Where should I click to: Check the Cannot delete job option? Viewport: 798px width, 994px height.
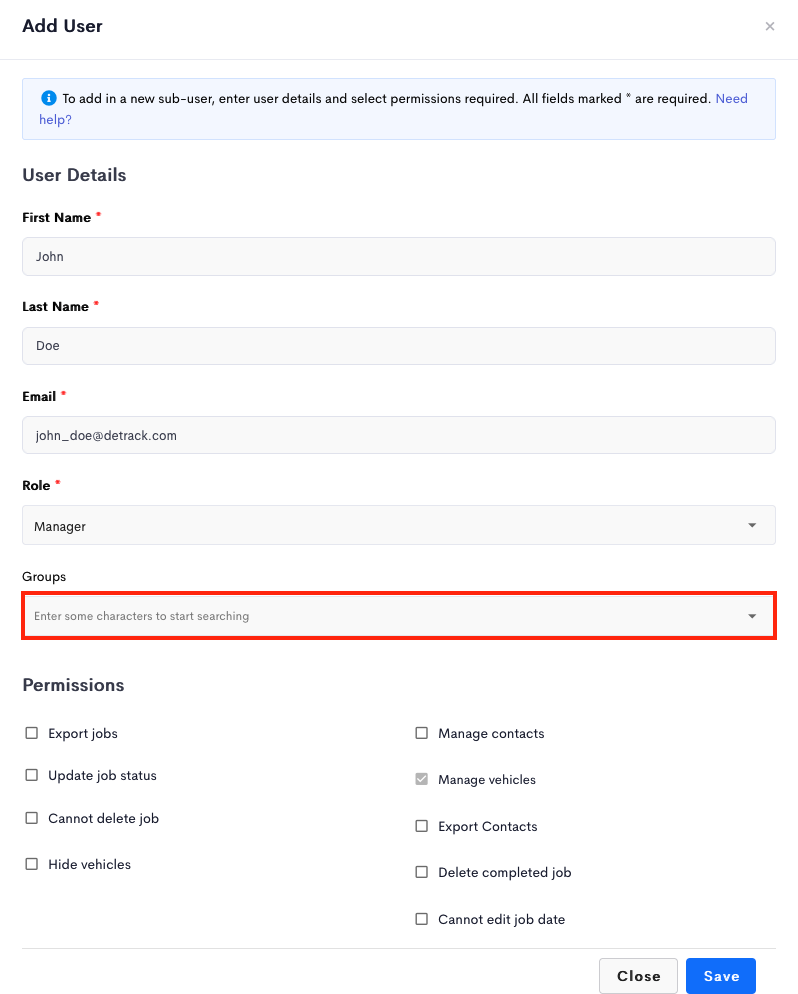click(32, 818)
